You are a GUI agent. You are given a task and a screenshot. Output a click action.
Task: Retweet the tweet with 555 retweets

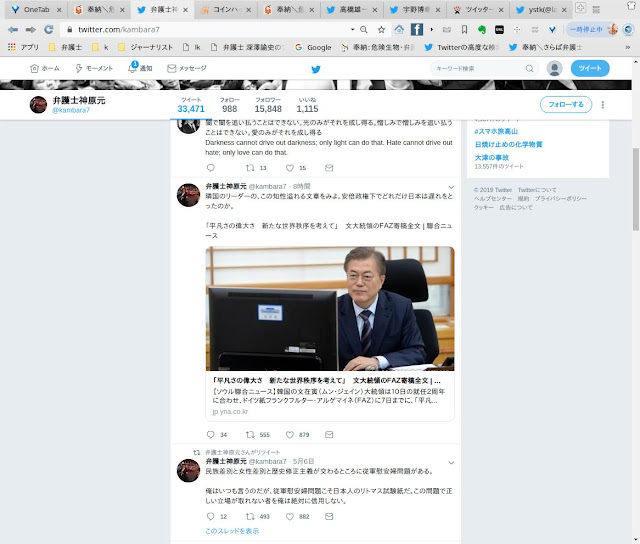point(250,435)
